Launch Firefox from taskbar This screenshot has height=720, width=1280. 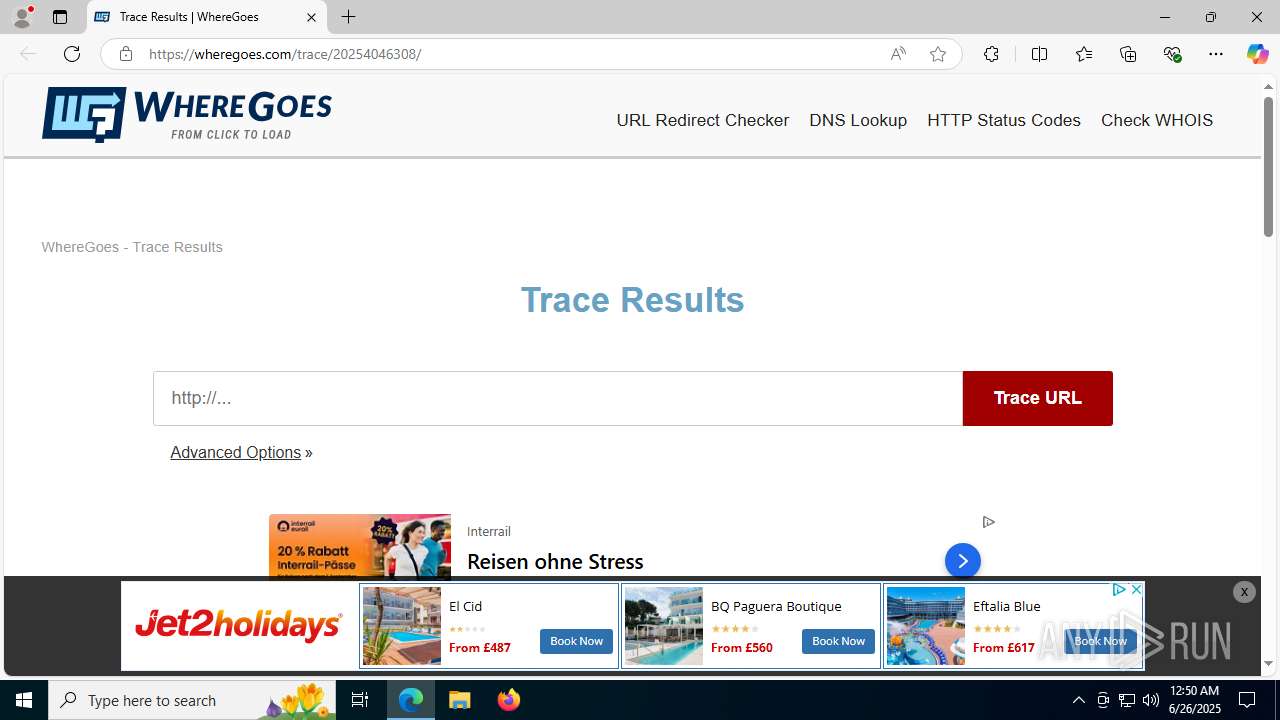tap(509, 700)
